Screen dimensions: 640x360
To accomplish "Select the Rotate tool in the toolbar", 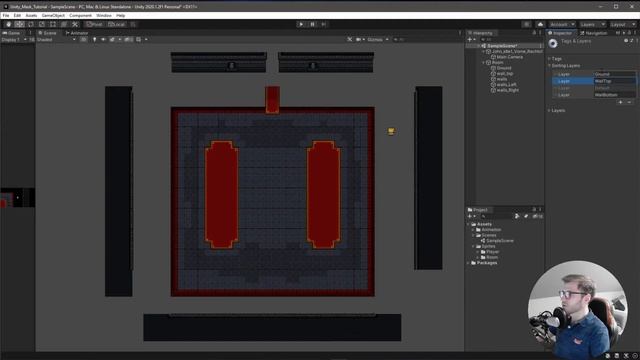I will click(x=31, y=24).
